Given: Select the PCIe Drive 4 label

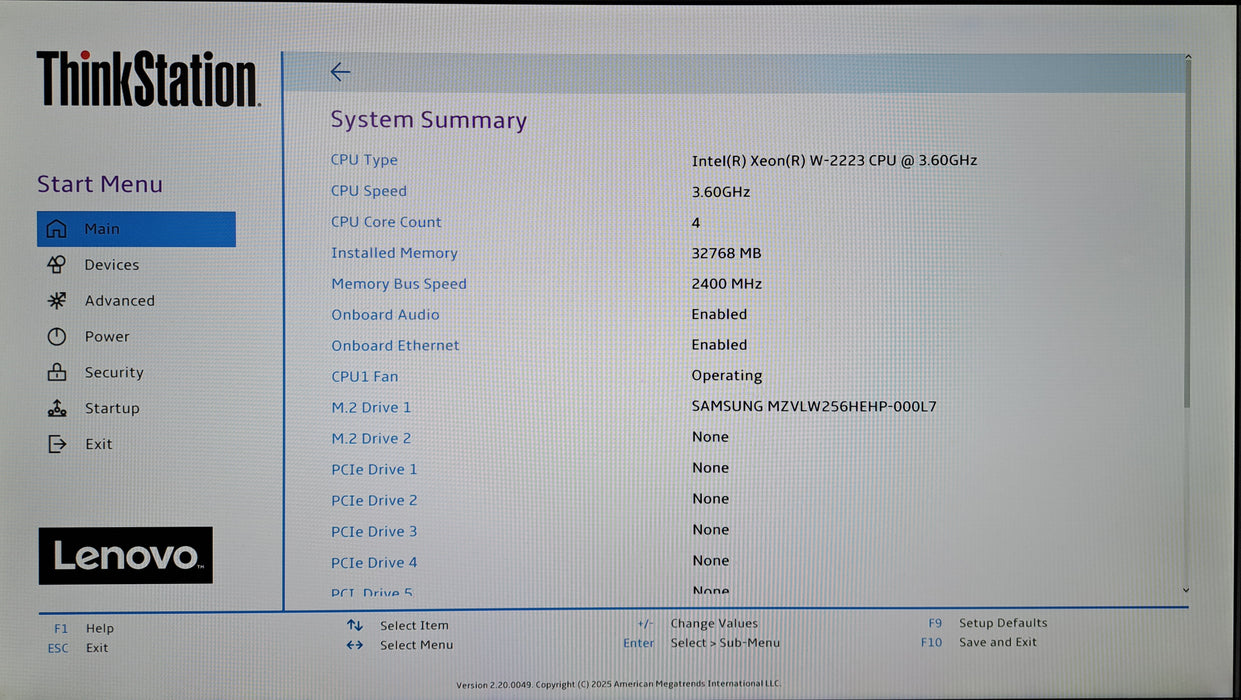Looking at the screenshot, I should pyautogui.click(x=374, y=563).
